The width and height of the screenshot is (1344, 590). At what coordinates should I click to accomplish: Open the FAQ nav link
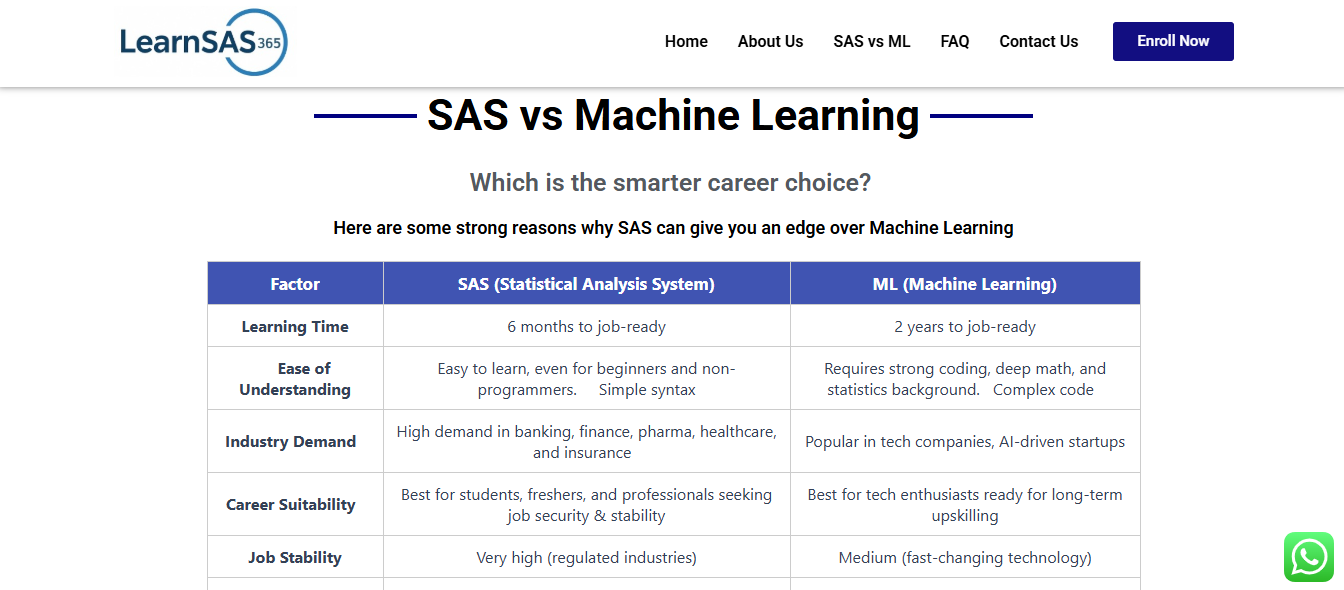[x=955, y=42]
